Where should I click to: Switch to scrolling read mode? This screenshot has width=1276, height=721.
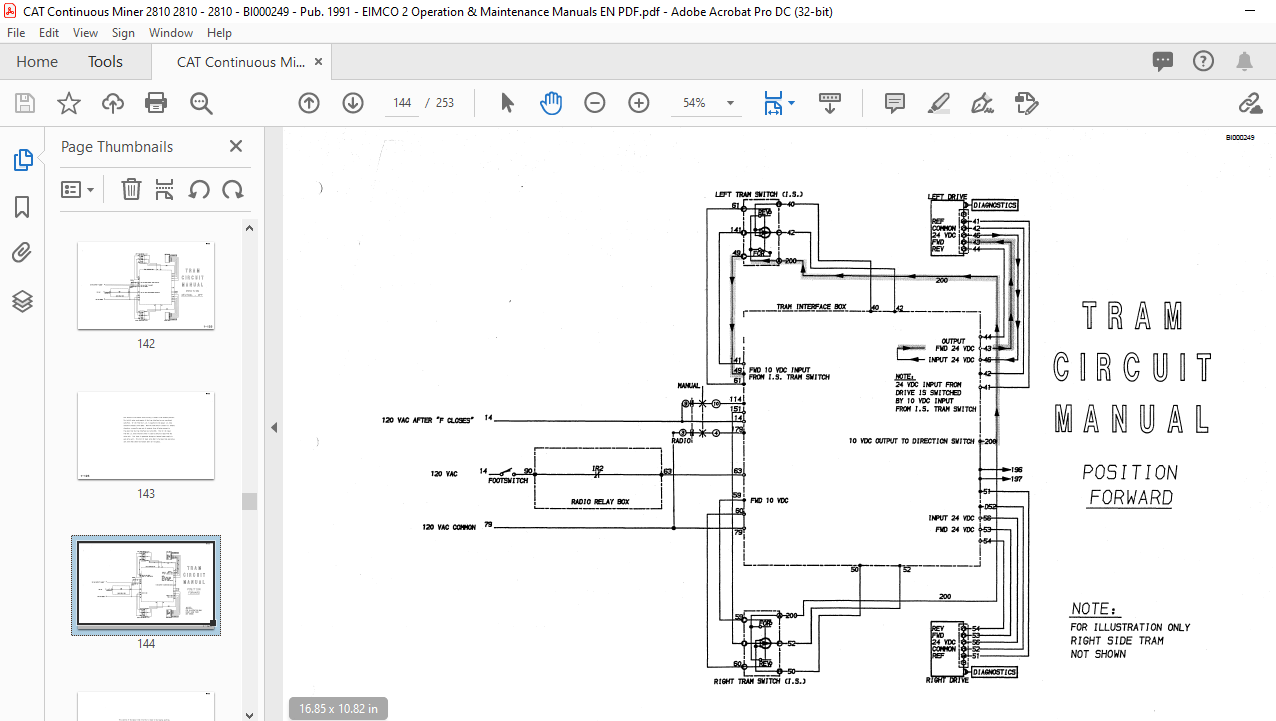click(829, 103)
